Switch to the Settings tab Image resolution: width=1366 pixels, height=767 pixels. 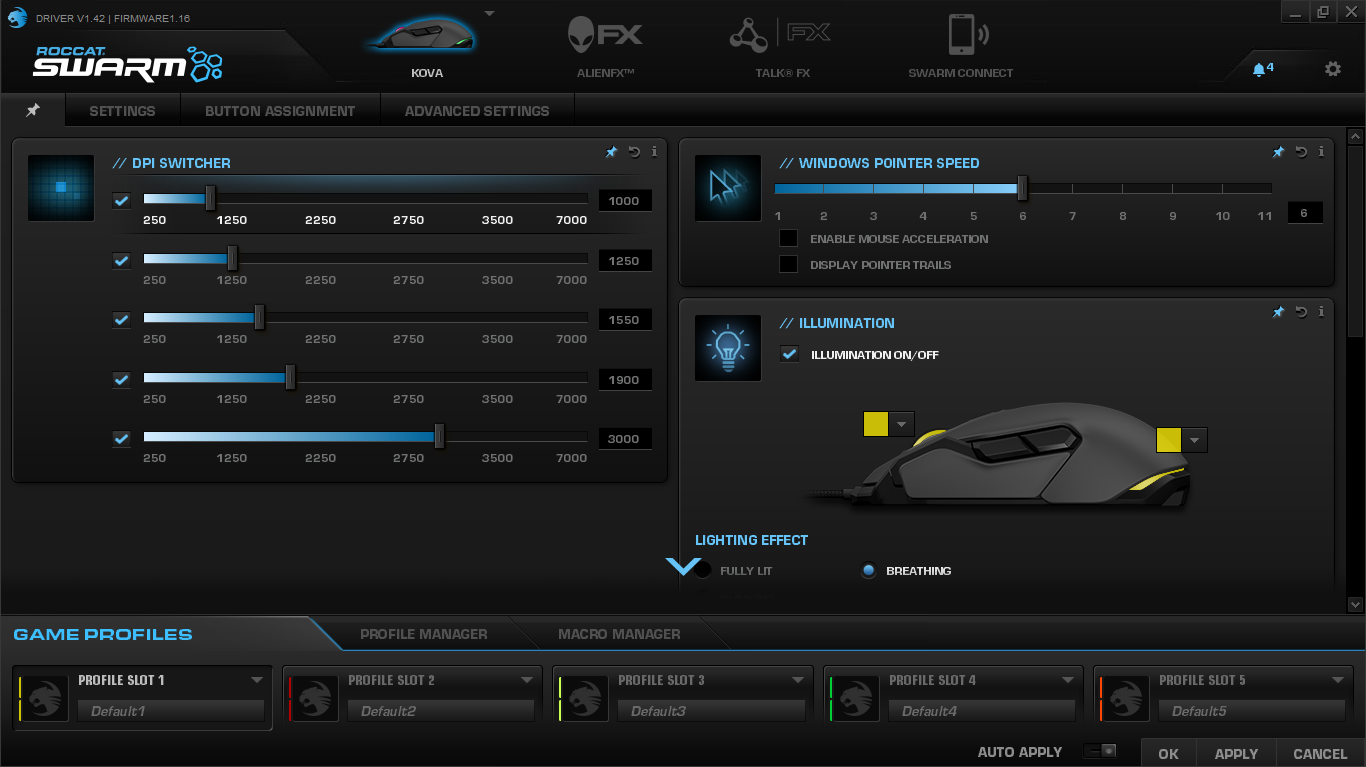pyautogui.click(x=122, y=111)
